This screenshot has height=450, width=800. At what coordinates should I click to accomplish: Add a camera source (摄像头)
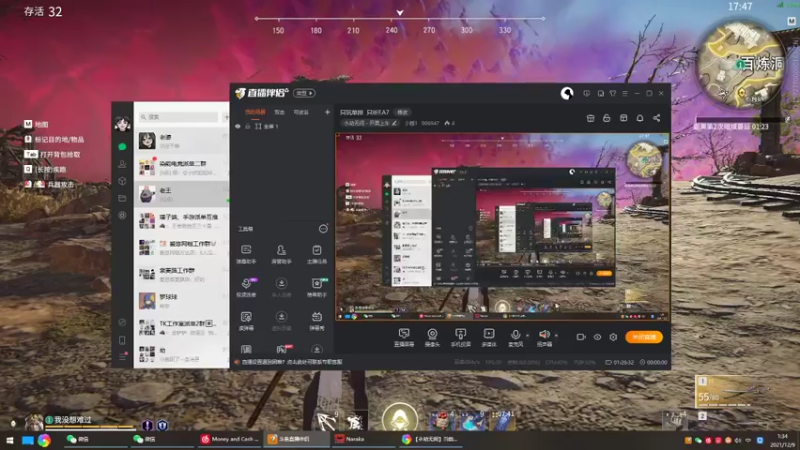tap(432, 337)
